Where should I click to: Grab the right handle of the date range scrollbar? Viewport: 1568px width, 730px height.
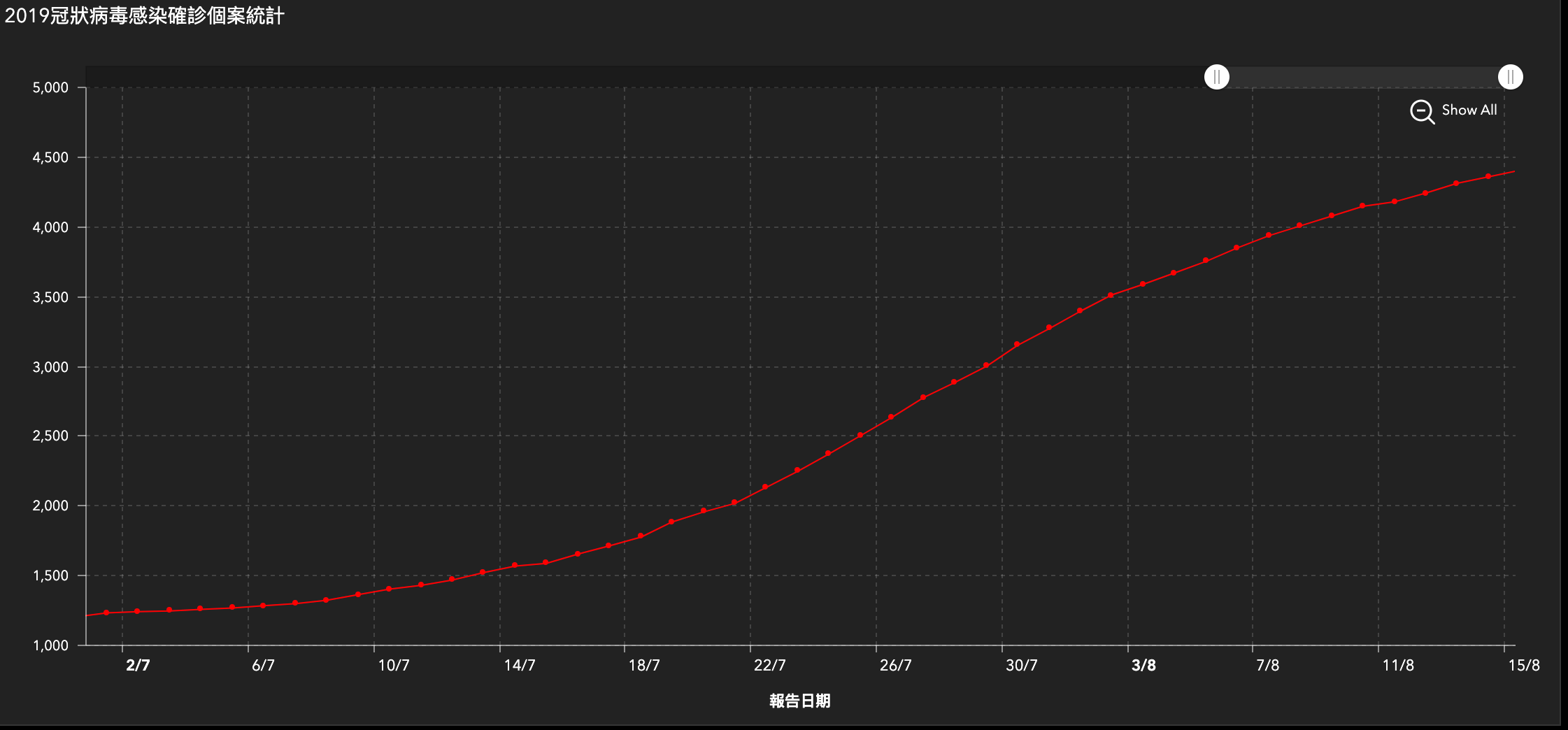pos(1511,77)
